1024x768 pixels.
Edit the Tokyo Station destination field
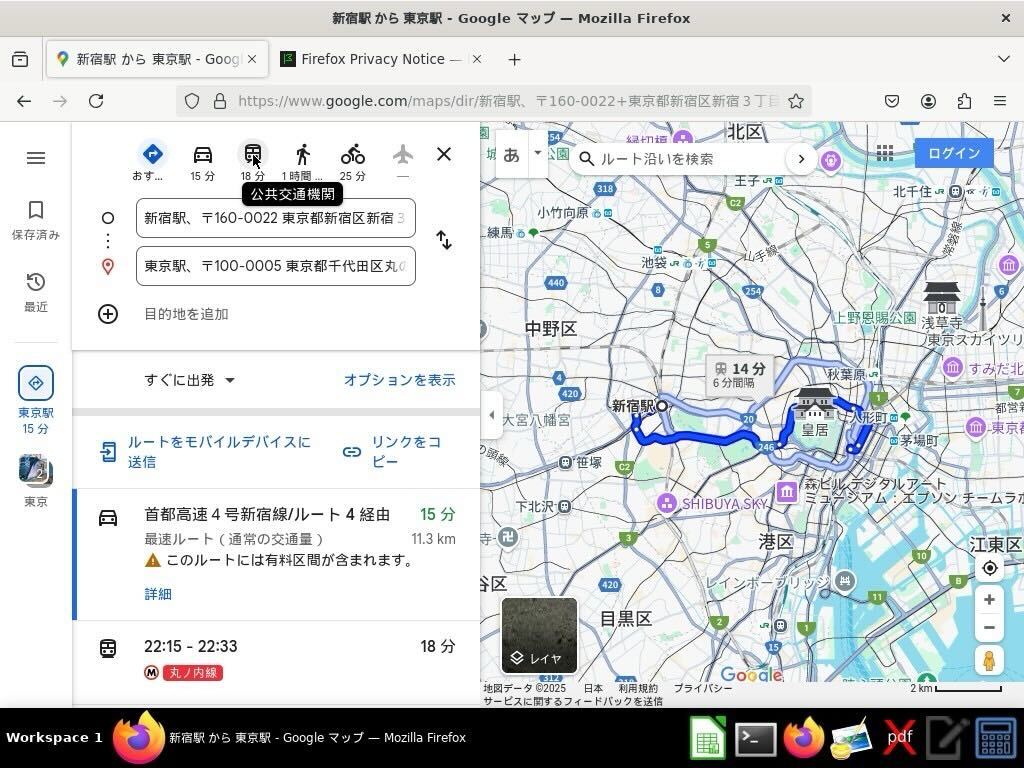[276, 266]
